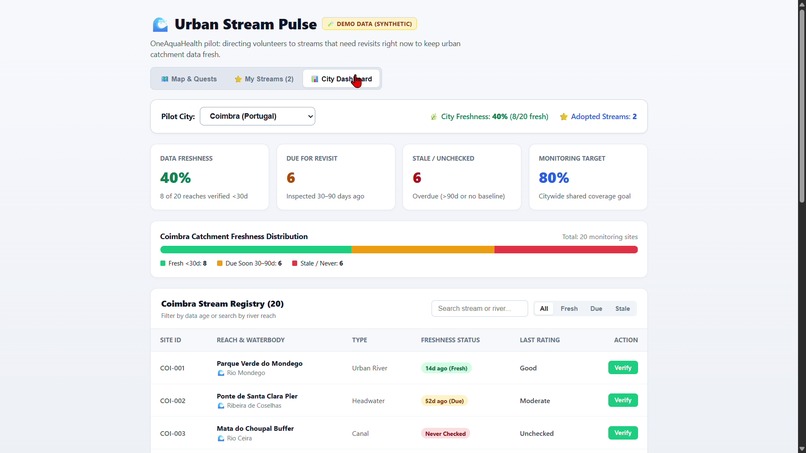806x453 pixels.
Task: Click the leaf icon beside City Freshness
Action: pyautogui.click(x=433, y=117)
